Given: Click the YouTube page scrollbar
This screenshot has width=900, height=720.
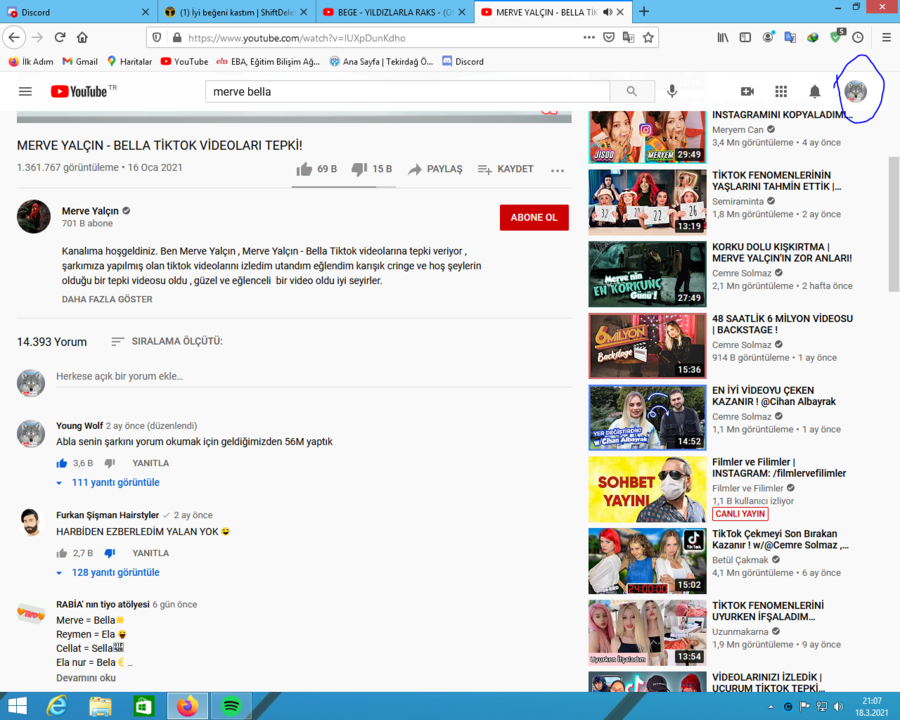Looking at the screenshot, I should [894, 224].
